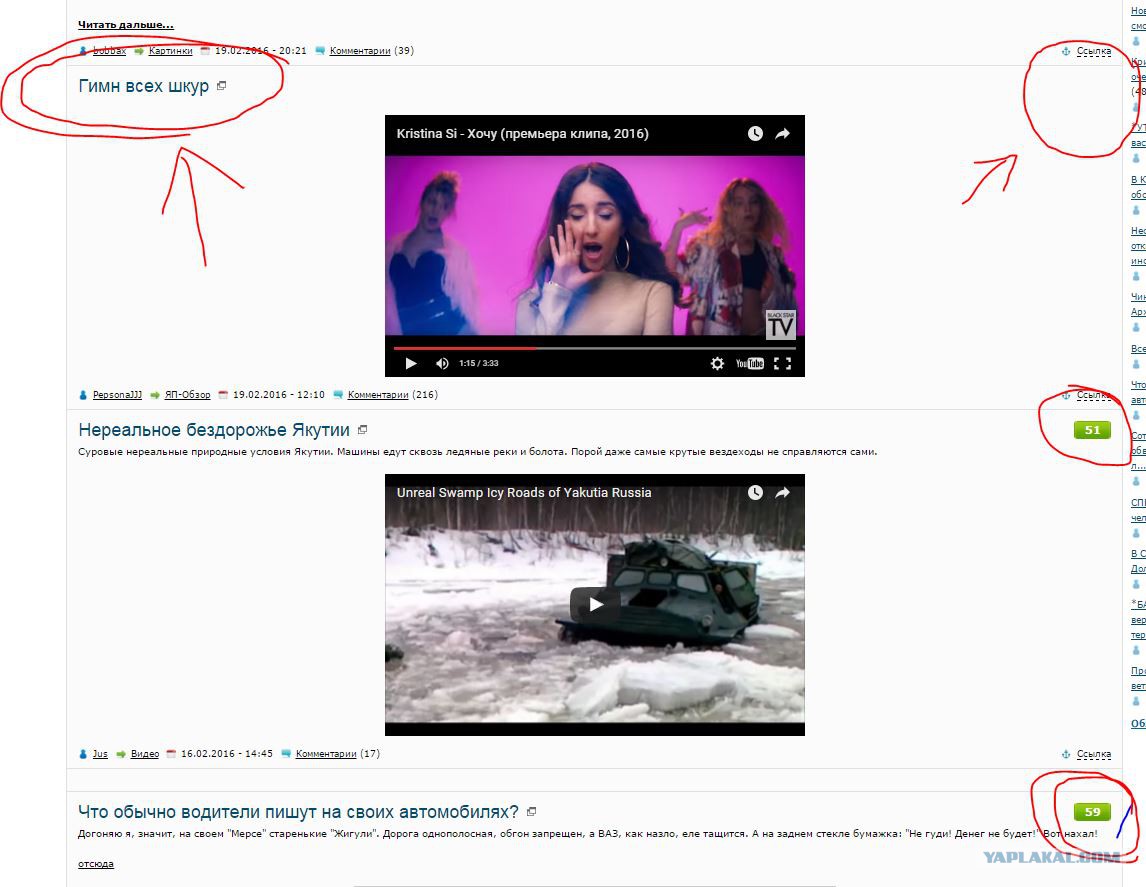Click the Black Star TV logo on the video

pyautogui.click(x=781, y=324)
